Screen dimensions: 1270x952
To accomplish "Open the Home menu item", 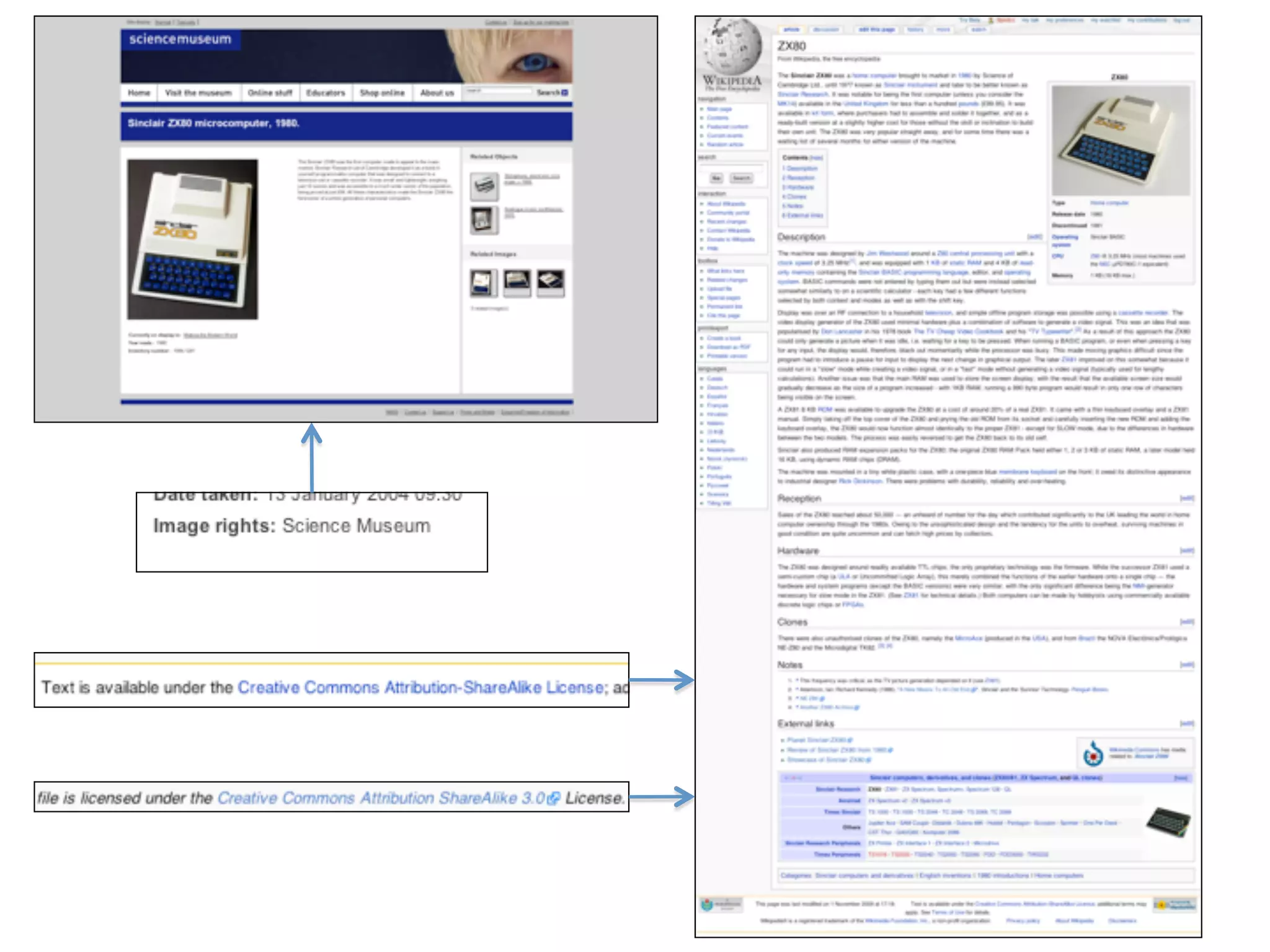I will pyautogui.click(x=139, y=93).
